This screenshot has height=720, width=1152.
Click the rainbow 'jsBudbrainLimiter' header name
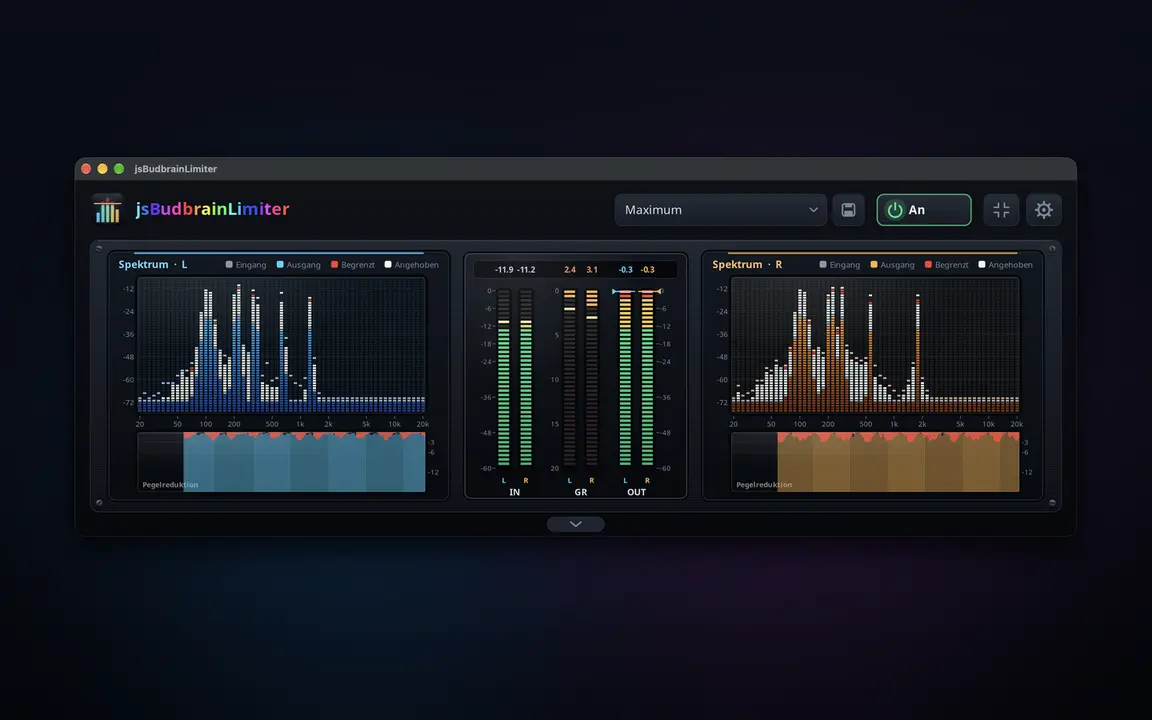tap(212, 209)
